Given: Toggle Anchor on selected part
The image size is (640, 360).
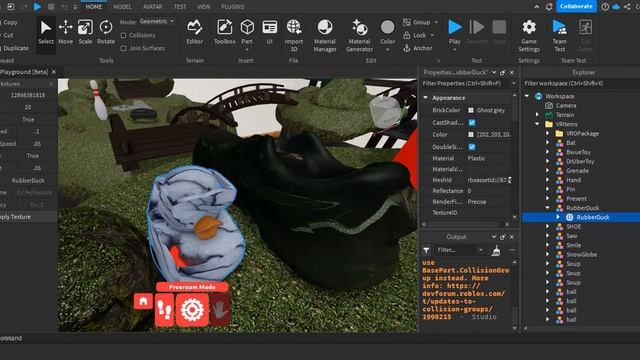Looking at the screenshot, I should coord(418,48).
